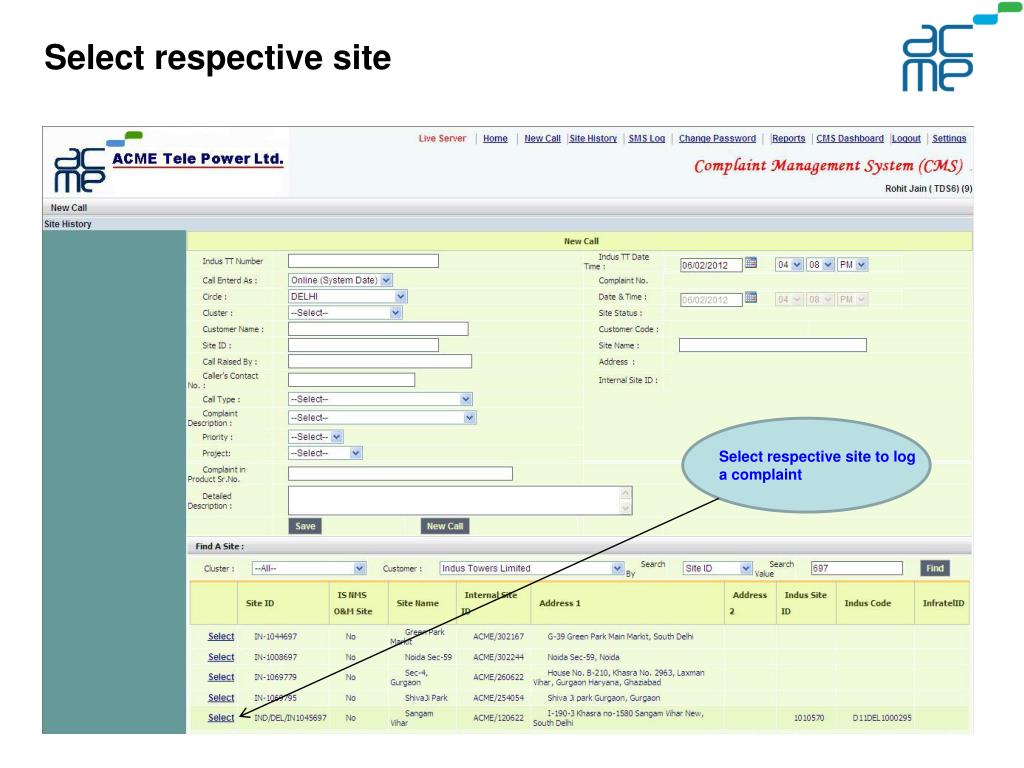Open Cluster filter dropdown showing --All--
Viewport: 1024px width, 768px height.
309,569
